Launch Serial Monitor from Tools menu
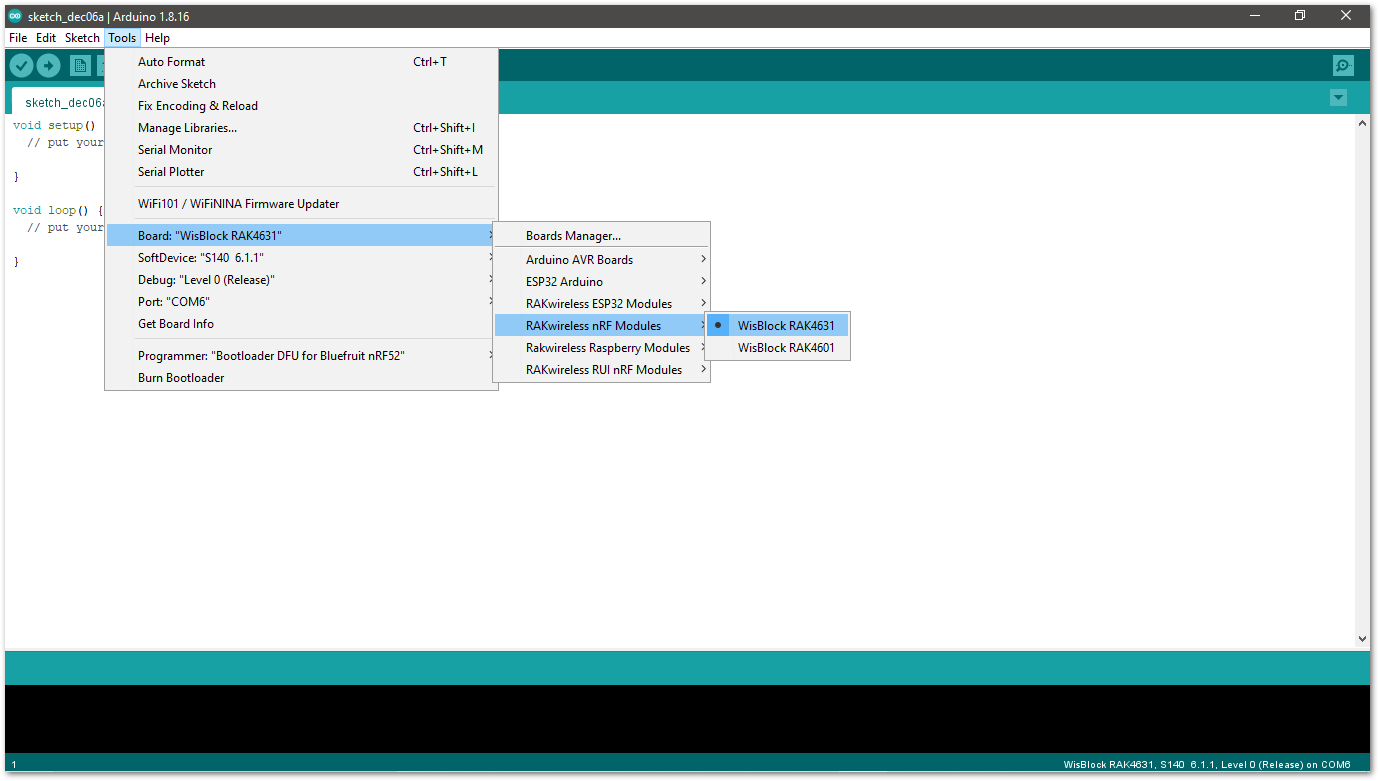This screenshot has width=1379, height=781. click(301, 150)
